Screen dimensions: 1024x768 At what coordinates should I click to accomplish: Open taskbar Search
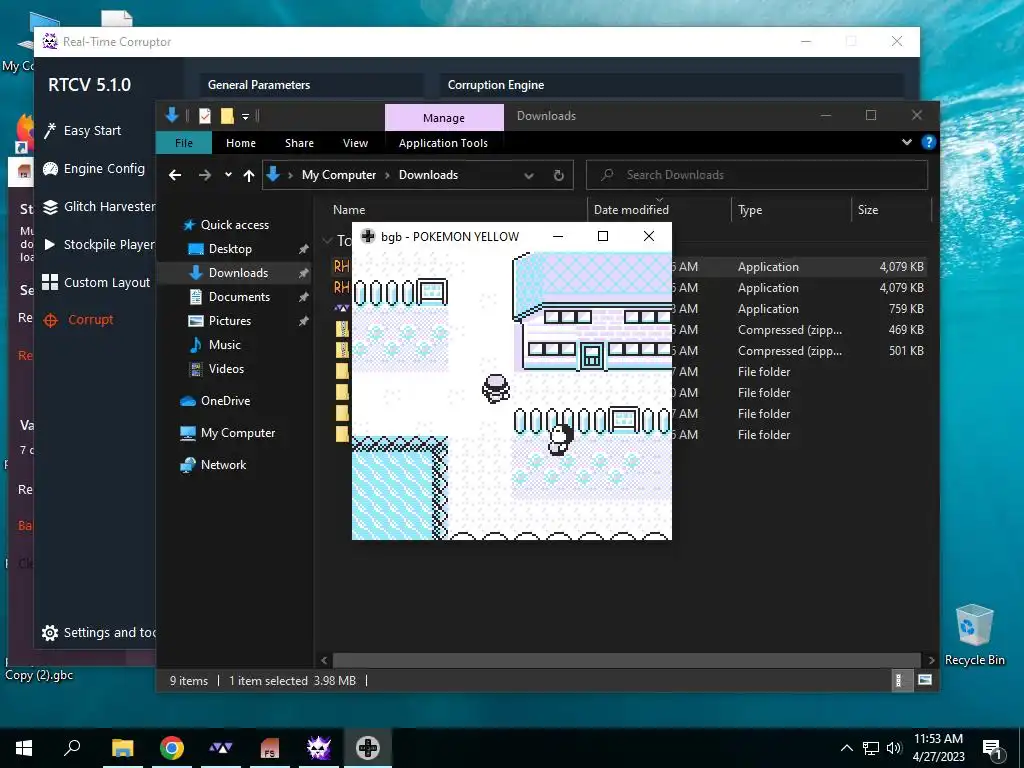[72, 748]
